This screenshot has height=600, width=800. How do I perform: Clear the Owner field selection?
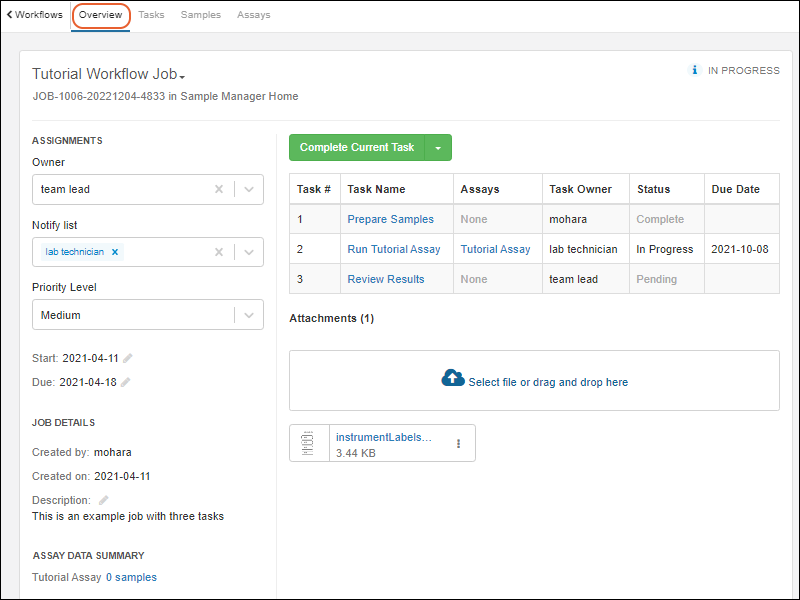click(219, 189)
